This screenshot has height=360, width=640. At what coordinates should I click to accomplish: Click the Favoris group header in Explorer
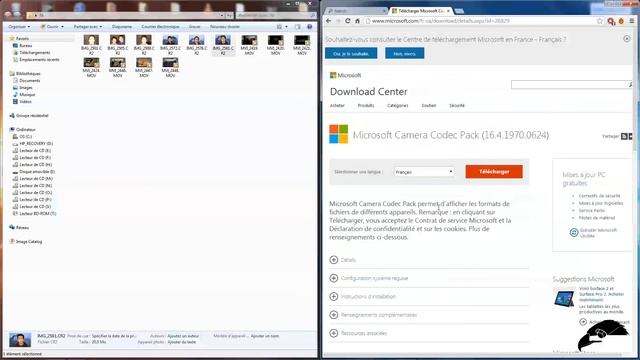coord(22,39)
